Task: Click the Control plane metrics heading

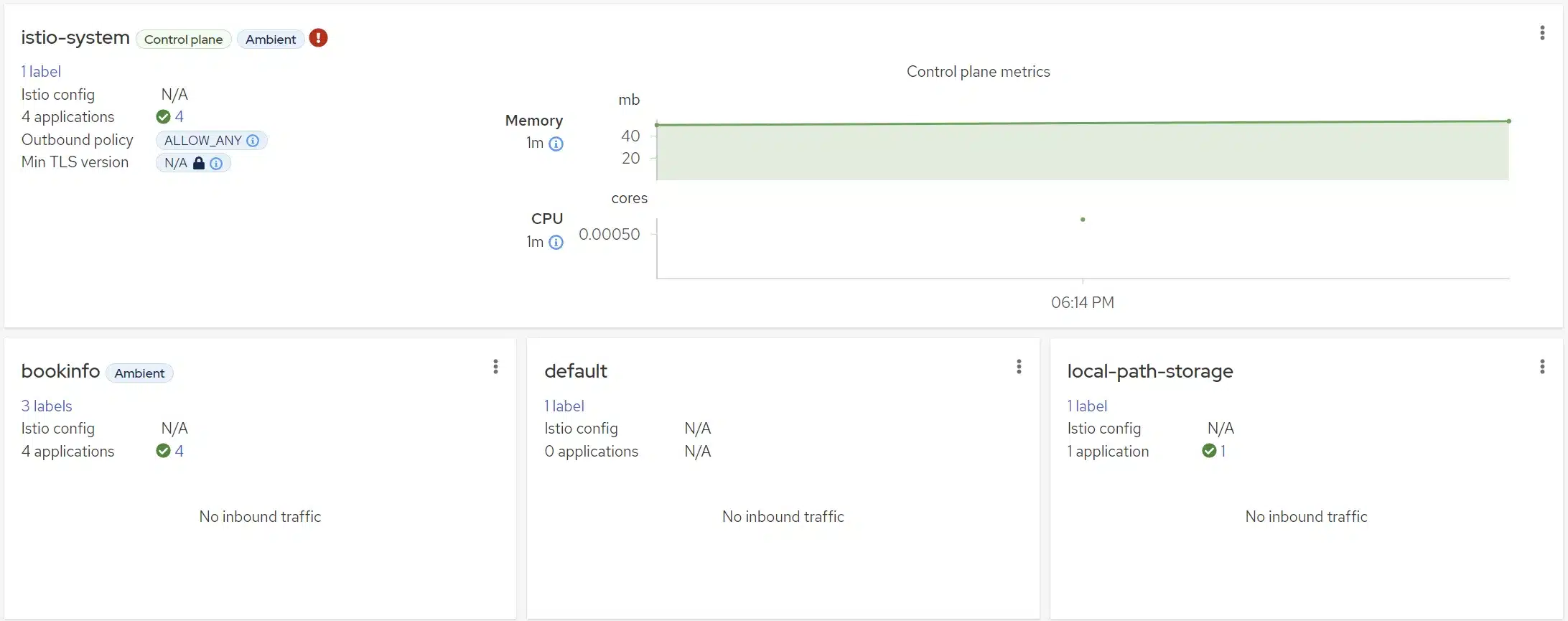Action: 978,72
